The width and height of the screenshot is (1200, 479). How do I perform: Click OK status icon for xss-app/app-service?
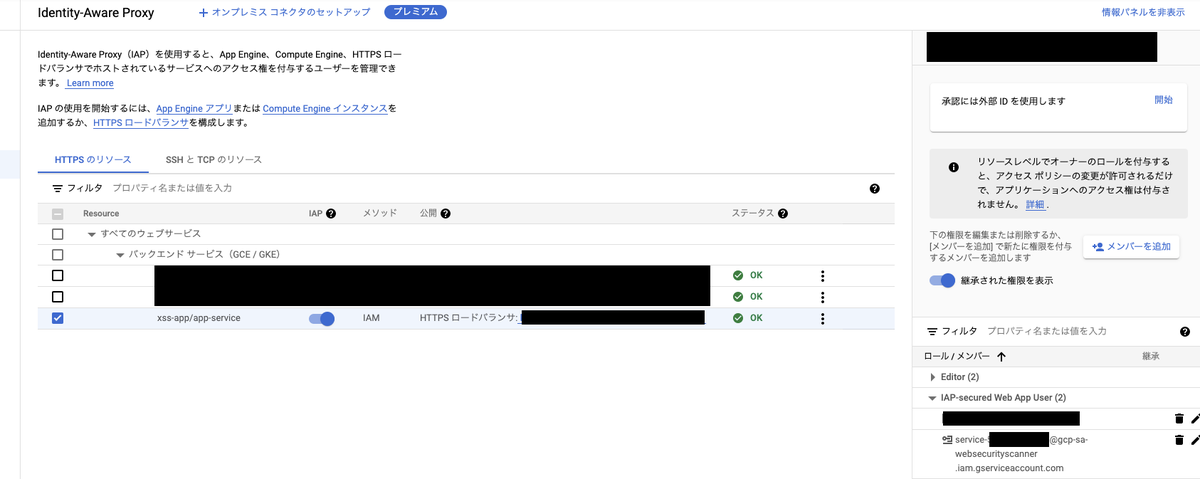738,318
